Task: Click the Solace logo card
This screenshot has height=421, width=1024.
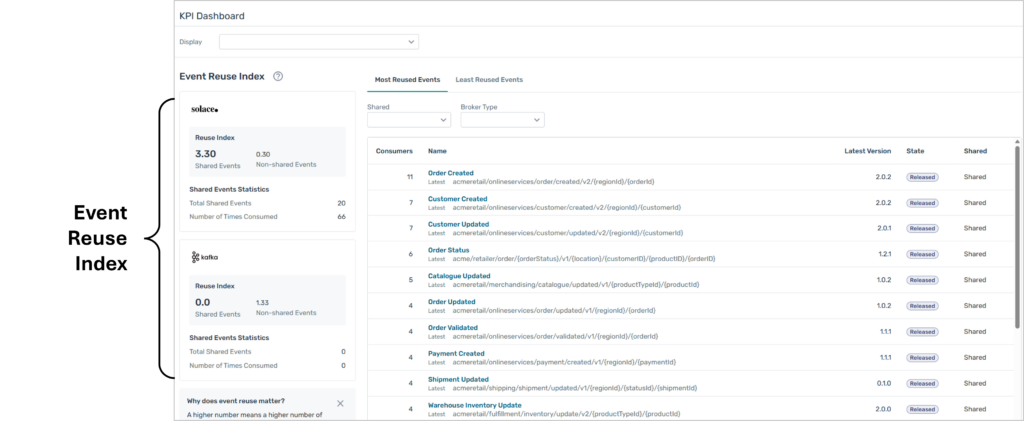Action: point(204,109)
